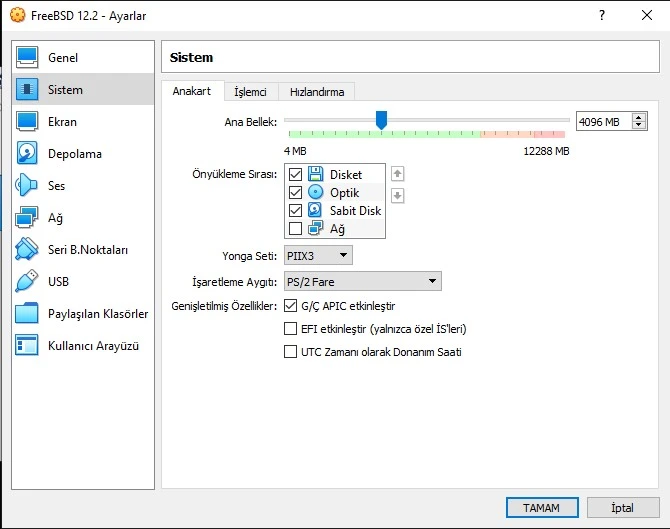Uncheck Disket in boot order
The image size is (670, 529).
pos(295,174)
